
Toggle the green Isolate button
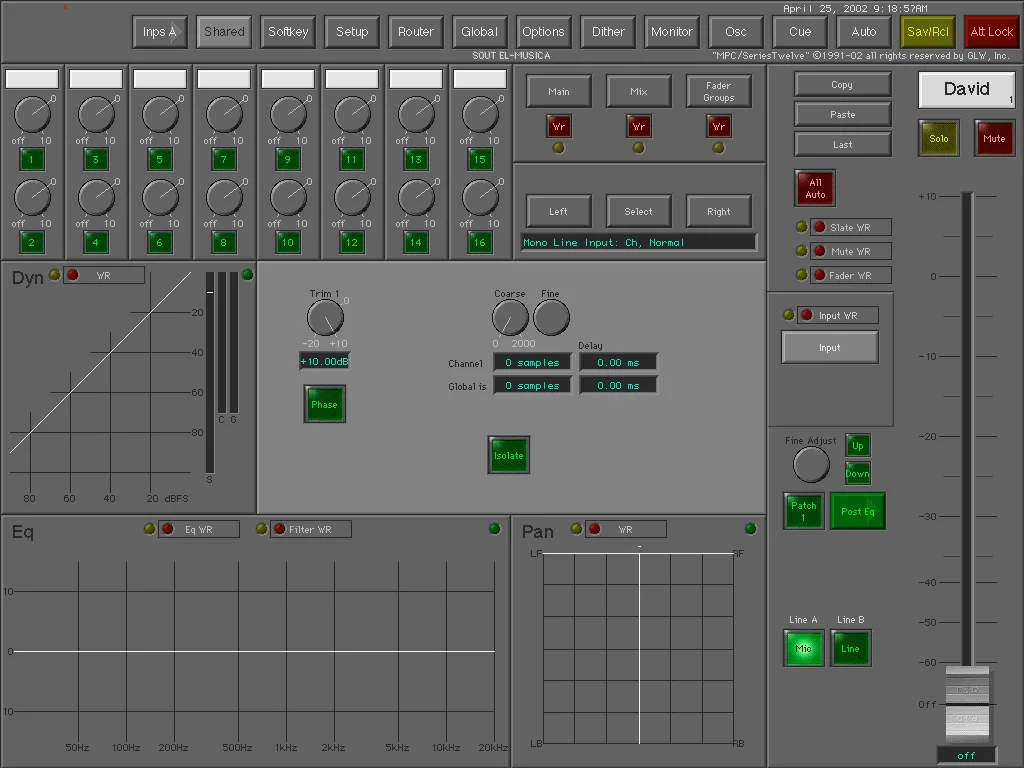tap(509, 455)
